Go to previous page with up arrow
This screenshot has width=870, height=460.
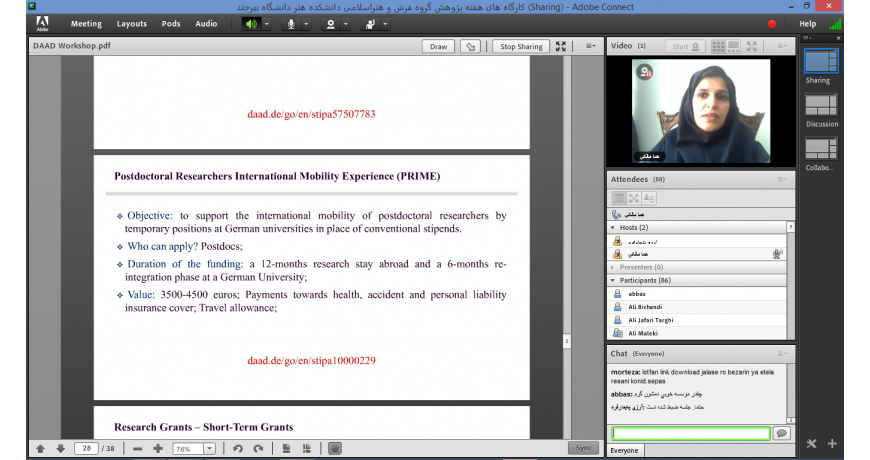41,449
